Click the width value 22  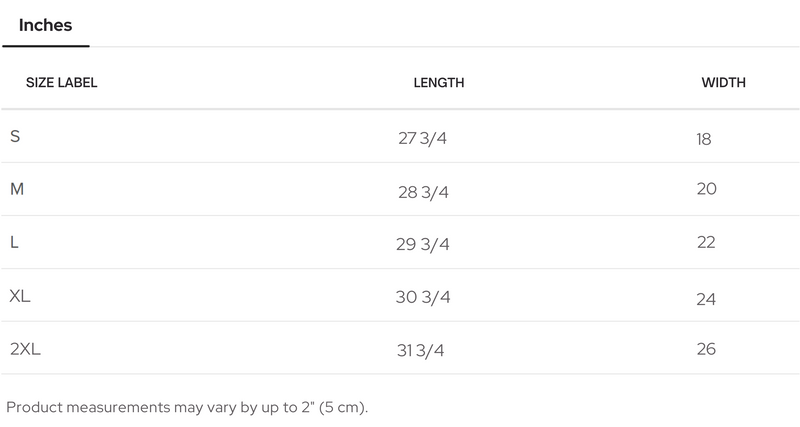pos(706,242)
